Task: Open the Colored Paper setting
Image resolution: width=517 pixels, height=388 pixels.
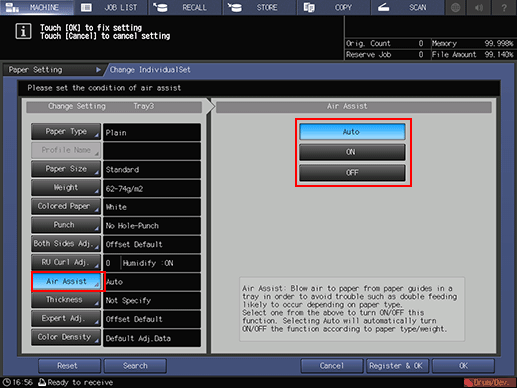Action: coord(66,206)
